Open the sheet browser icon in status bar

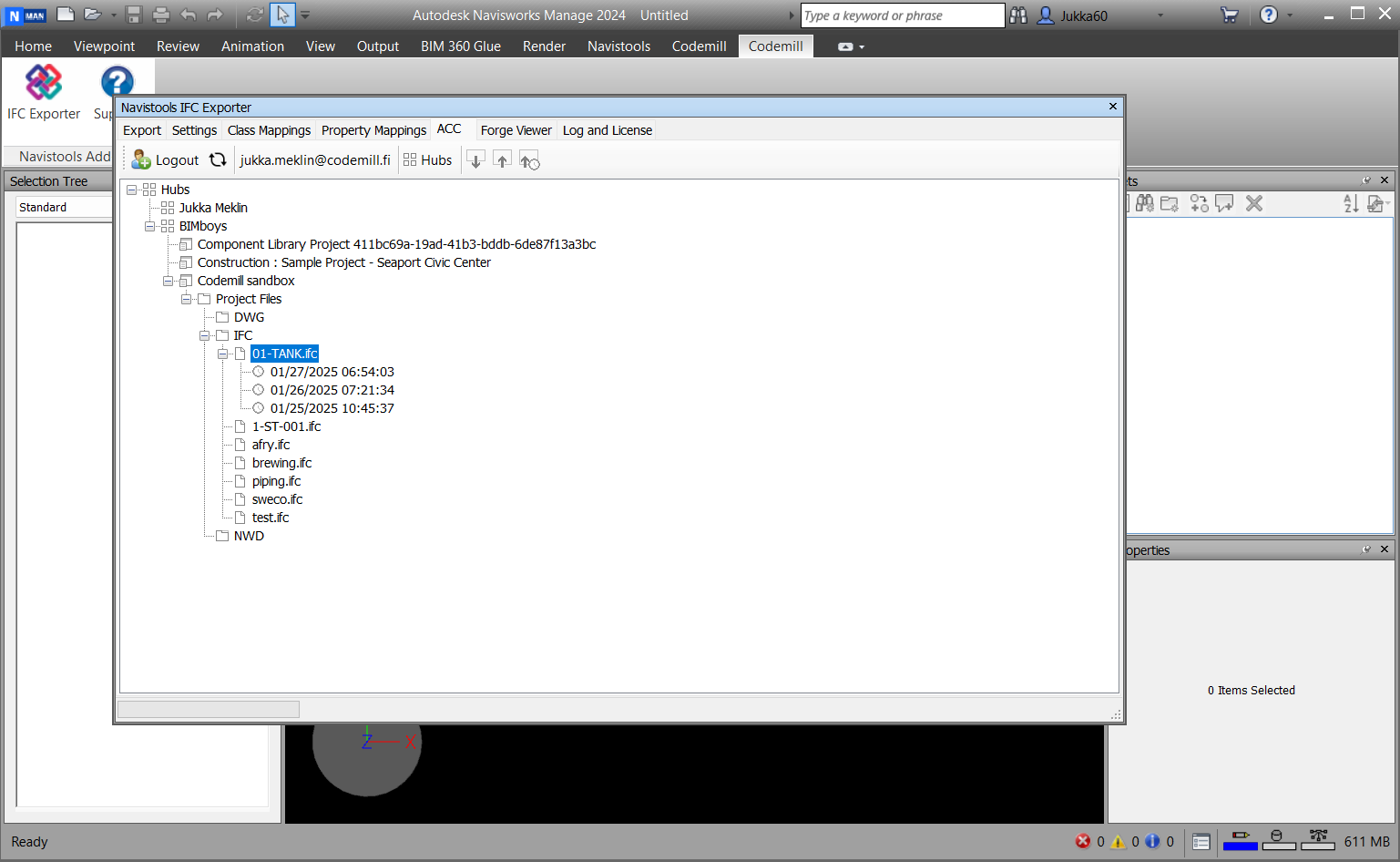coord(1201,842)
